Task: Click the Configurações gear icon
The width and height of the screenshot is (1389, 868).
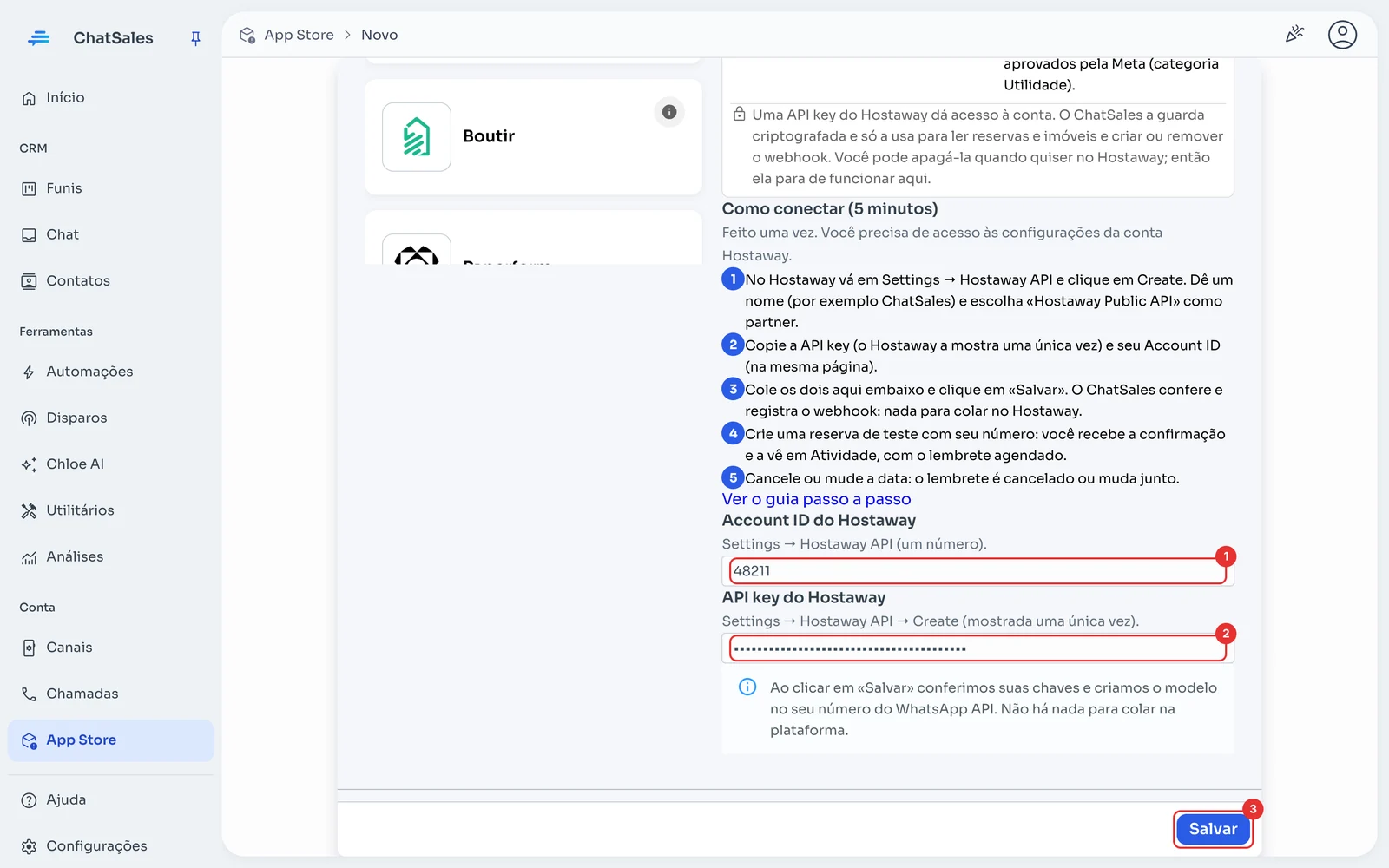Action: pos(29,846)
